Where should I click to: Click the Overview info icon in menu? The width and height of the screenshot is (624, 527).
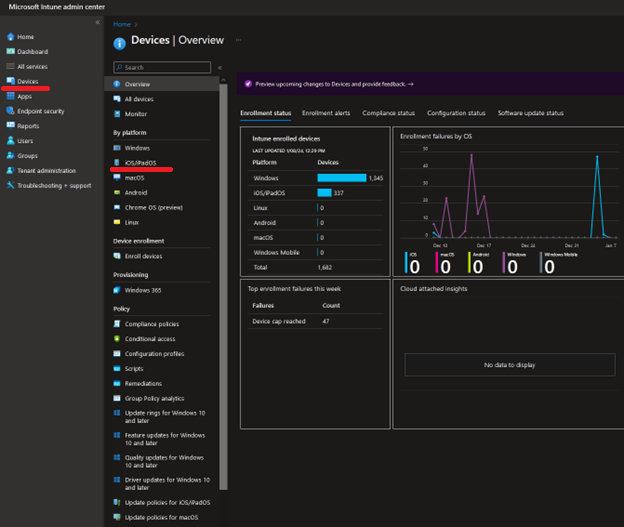coord(117,84)
